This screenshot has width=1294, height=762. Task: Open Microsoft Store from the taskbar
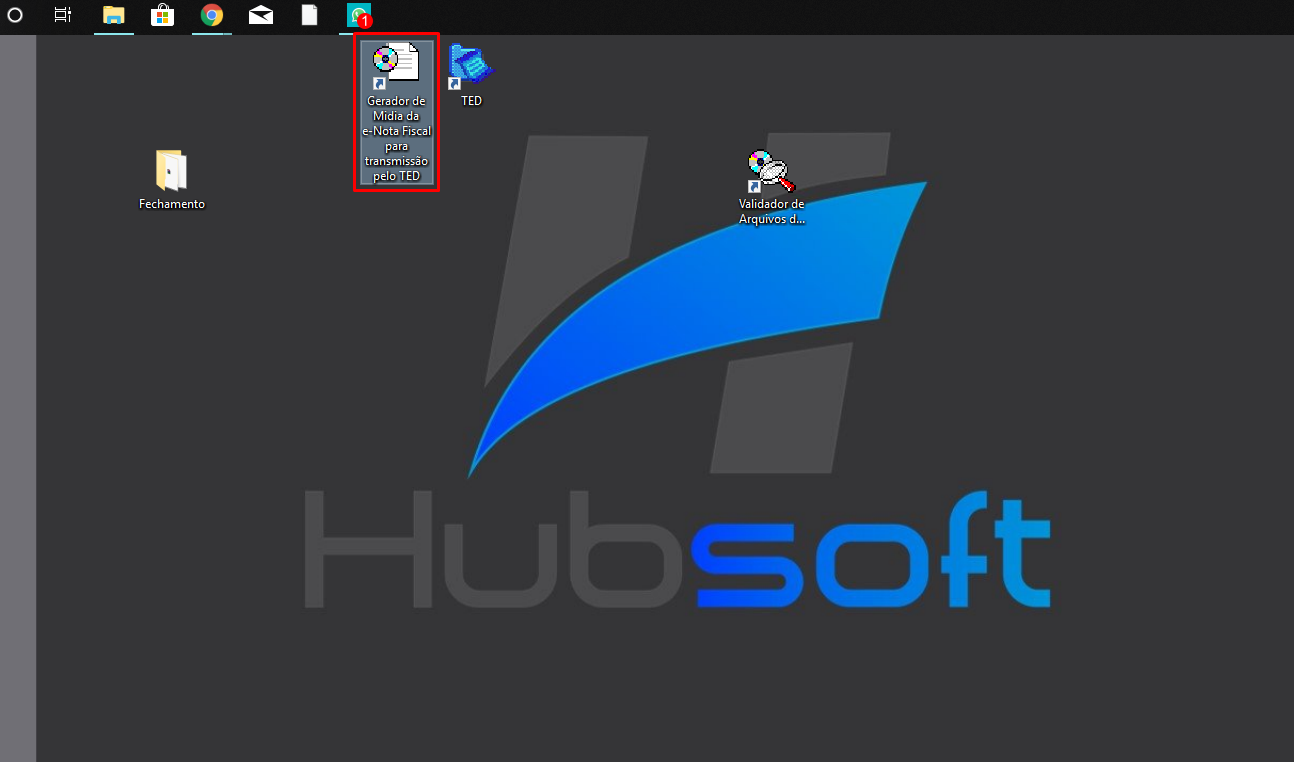coord(162,15)
